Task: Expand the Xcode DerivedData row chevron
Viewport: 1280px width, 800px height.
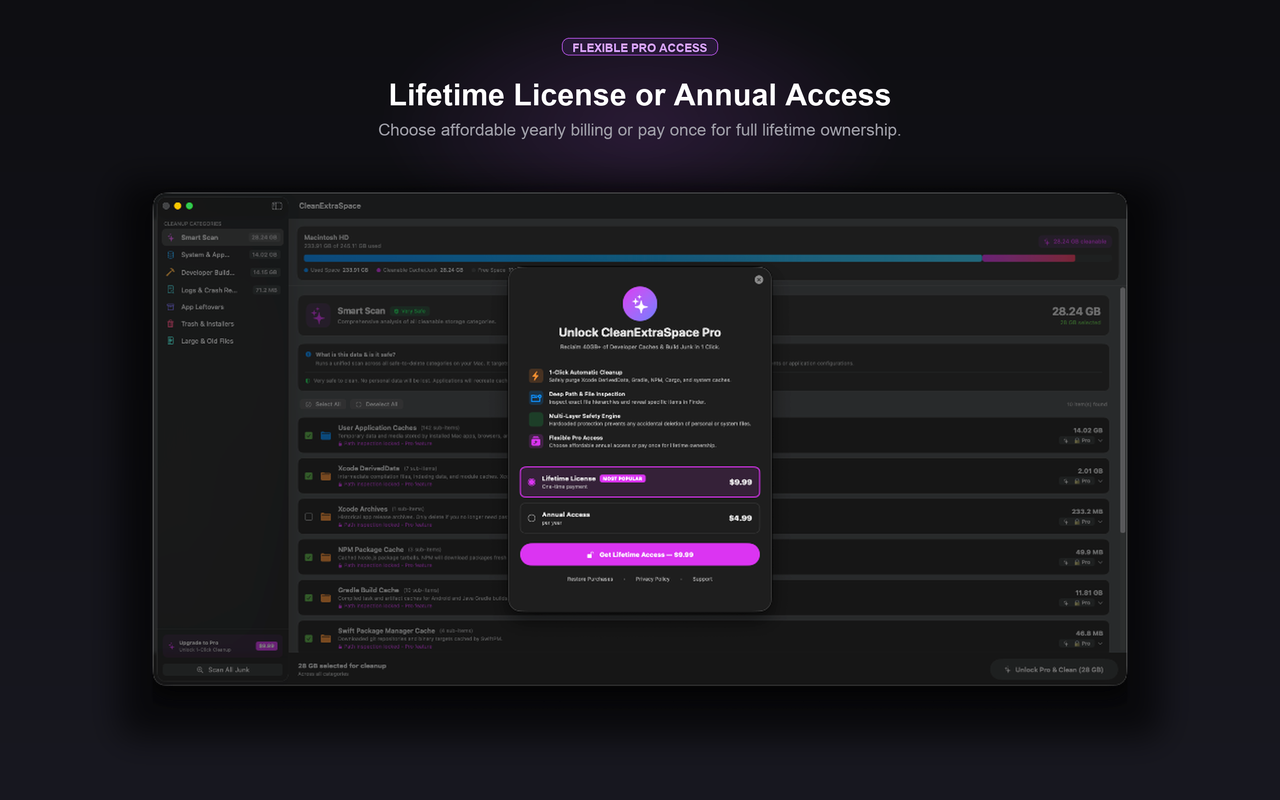Action: pyautogui.click(x=1100, y=481)
